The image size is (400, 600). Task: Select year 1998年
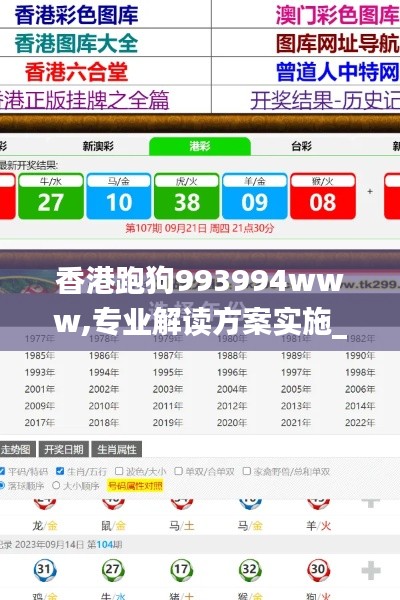coord(360,372)
